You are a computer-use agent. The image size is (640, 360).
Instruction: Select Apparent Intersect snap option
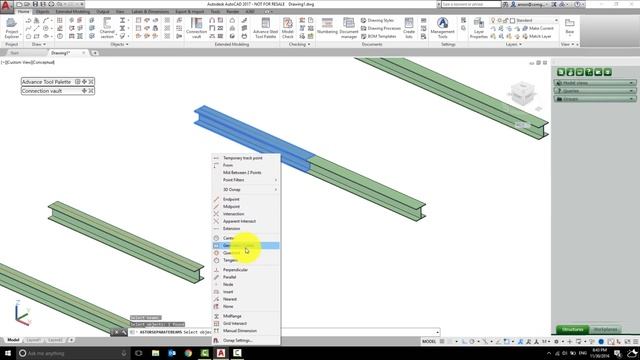pos(246,221)
